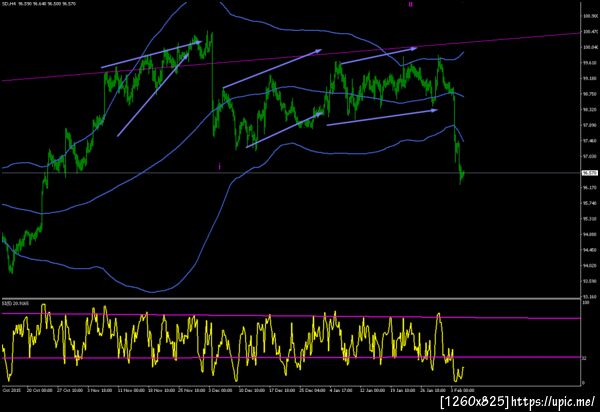Click the '20 Oct 00:00' date label
The height and width of the screenshot is (412, 600).
39,391
